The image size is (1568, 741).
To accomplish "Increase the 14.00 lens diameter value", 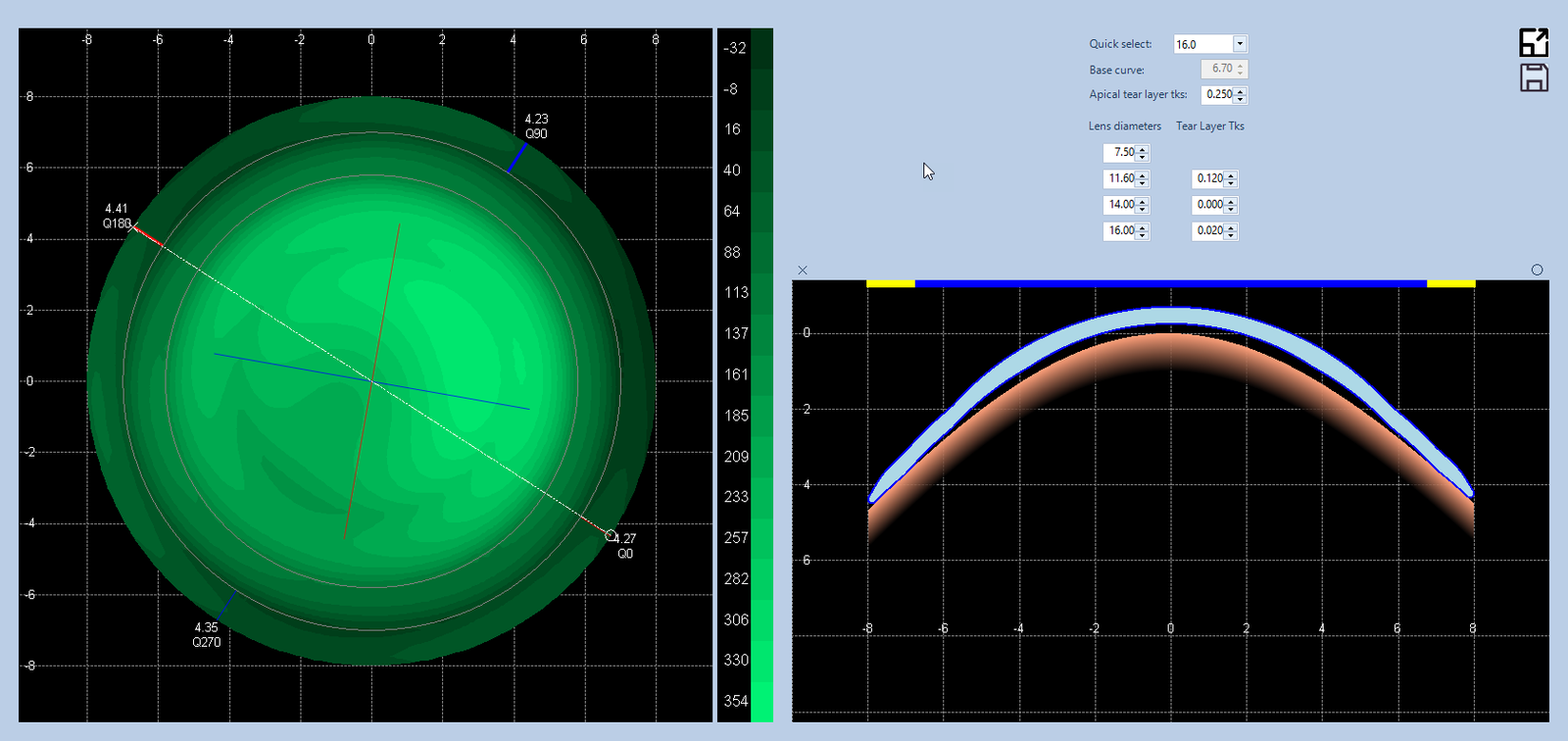I will click(1143, 201).
